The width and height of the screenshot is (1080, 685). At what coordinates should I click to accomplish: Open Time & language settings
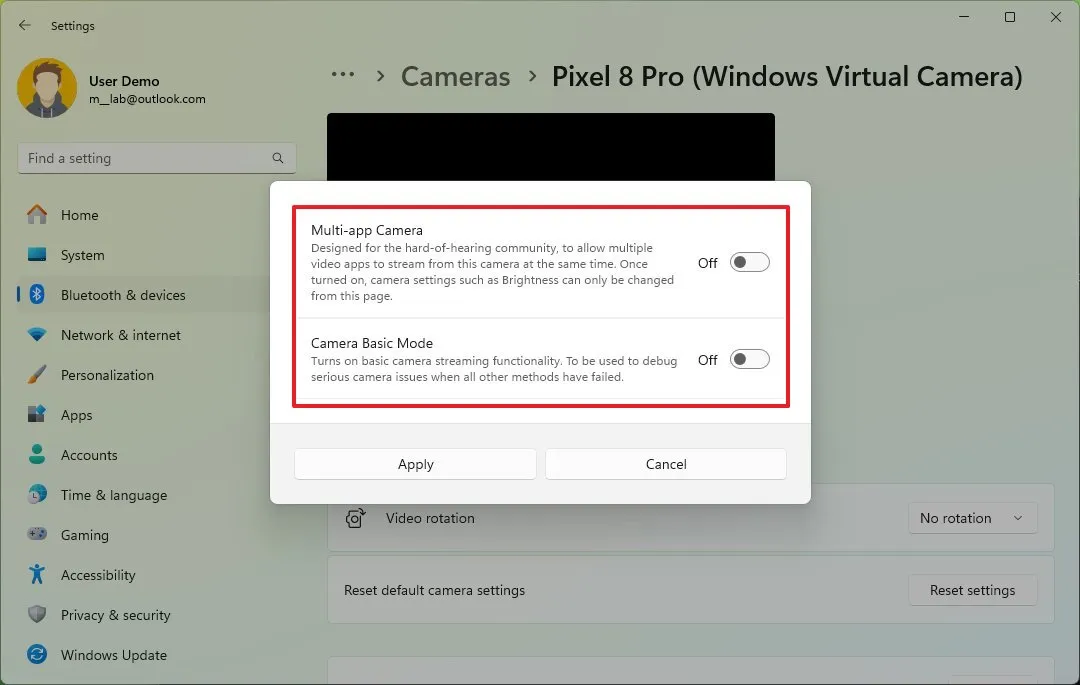point(143,494)
